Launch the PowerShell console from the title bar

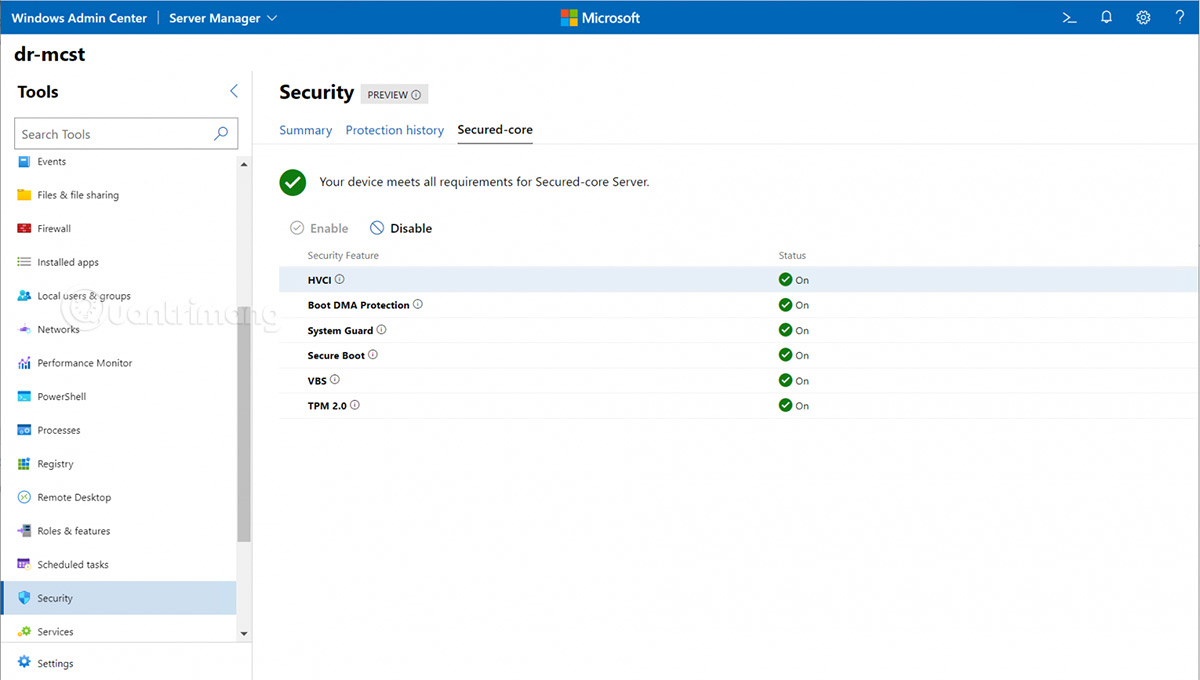pyautogui.click(x=1069, y=17)
